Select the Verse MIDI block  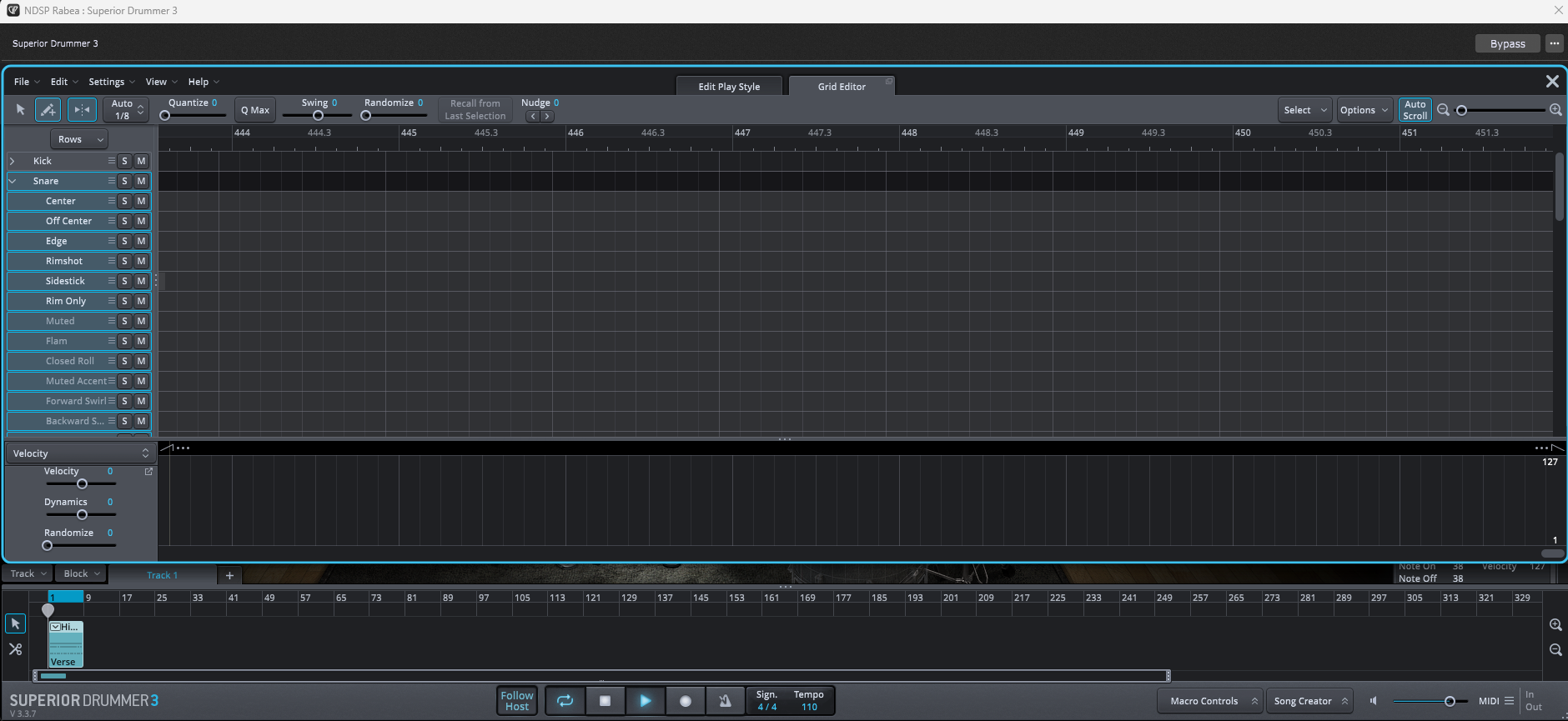(x=66, y=643)
